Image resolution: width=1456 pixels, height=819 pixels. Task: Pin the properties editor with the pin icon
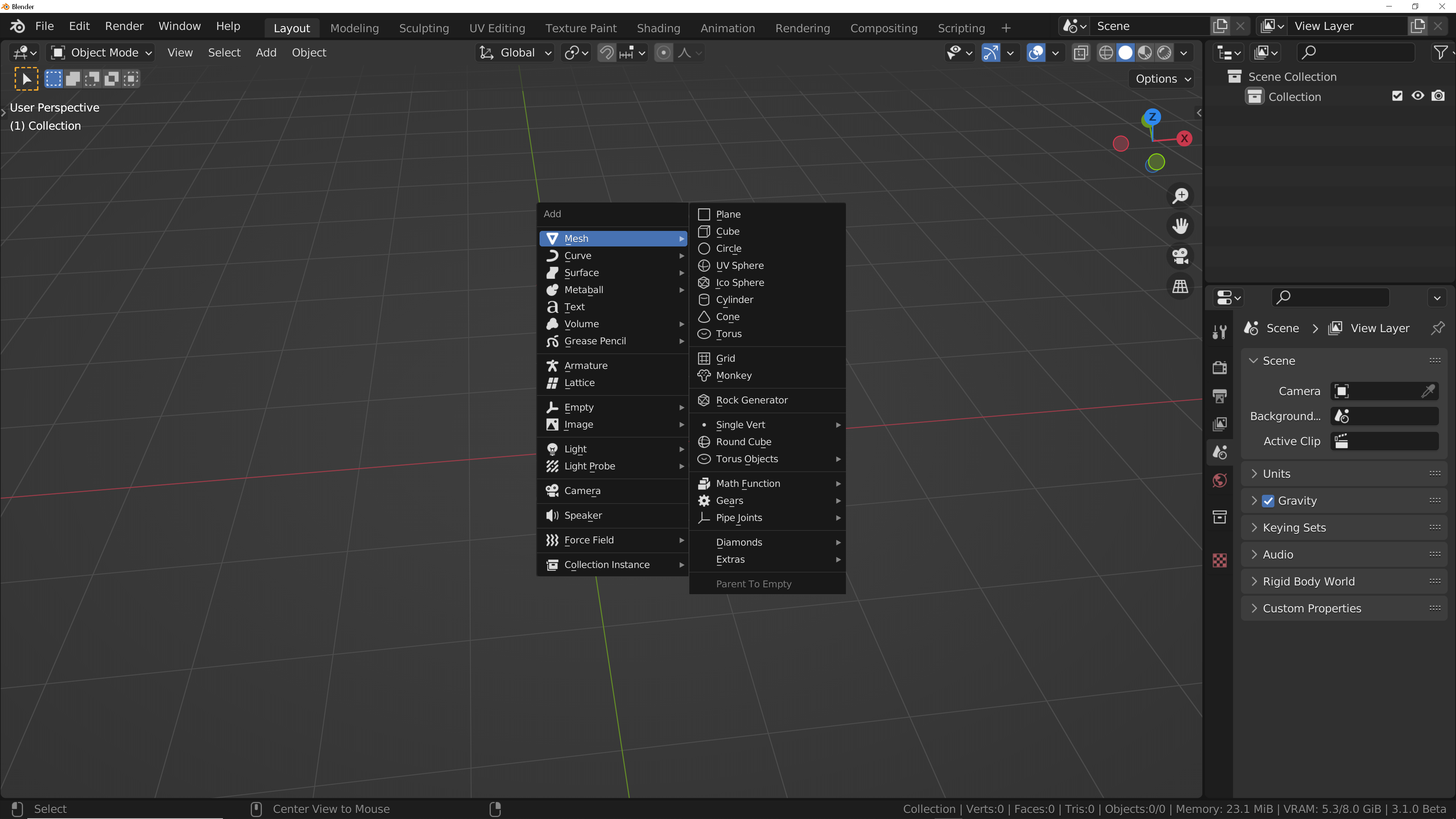pos(1437,328)
